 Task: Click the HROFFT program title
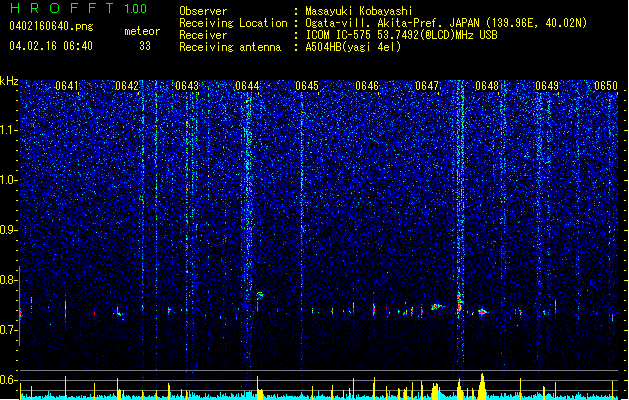(62, 8)
